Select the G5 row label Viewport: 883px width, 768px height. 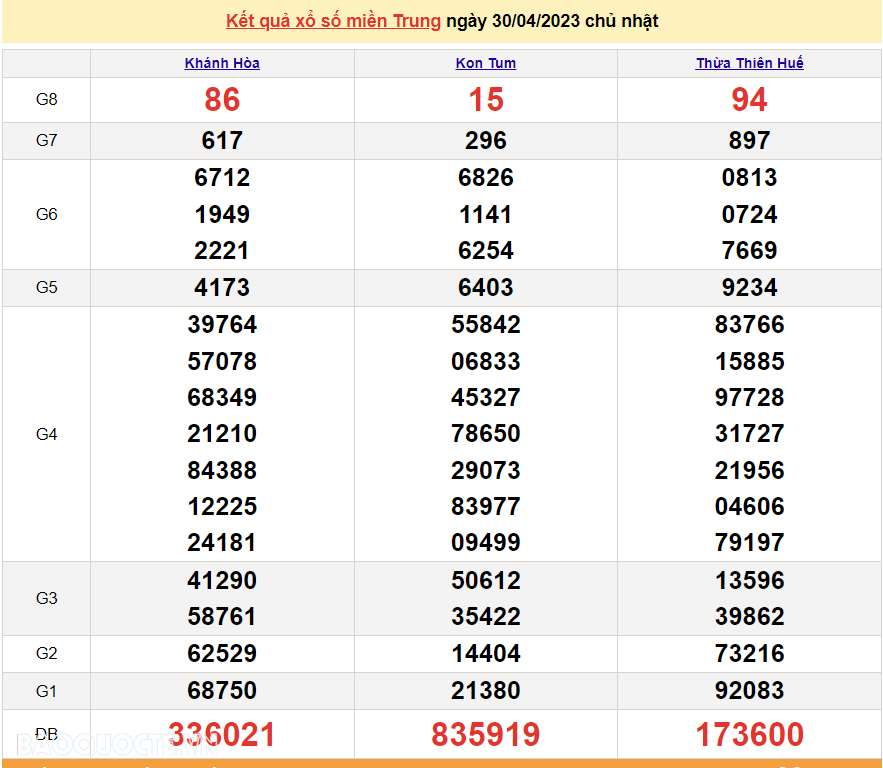click(46, 287)
